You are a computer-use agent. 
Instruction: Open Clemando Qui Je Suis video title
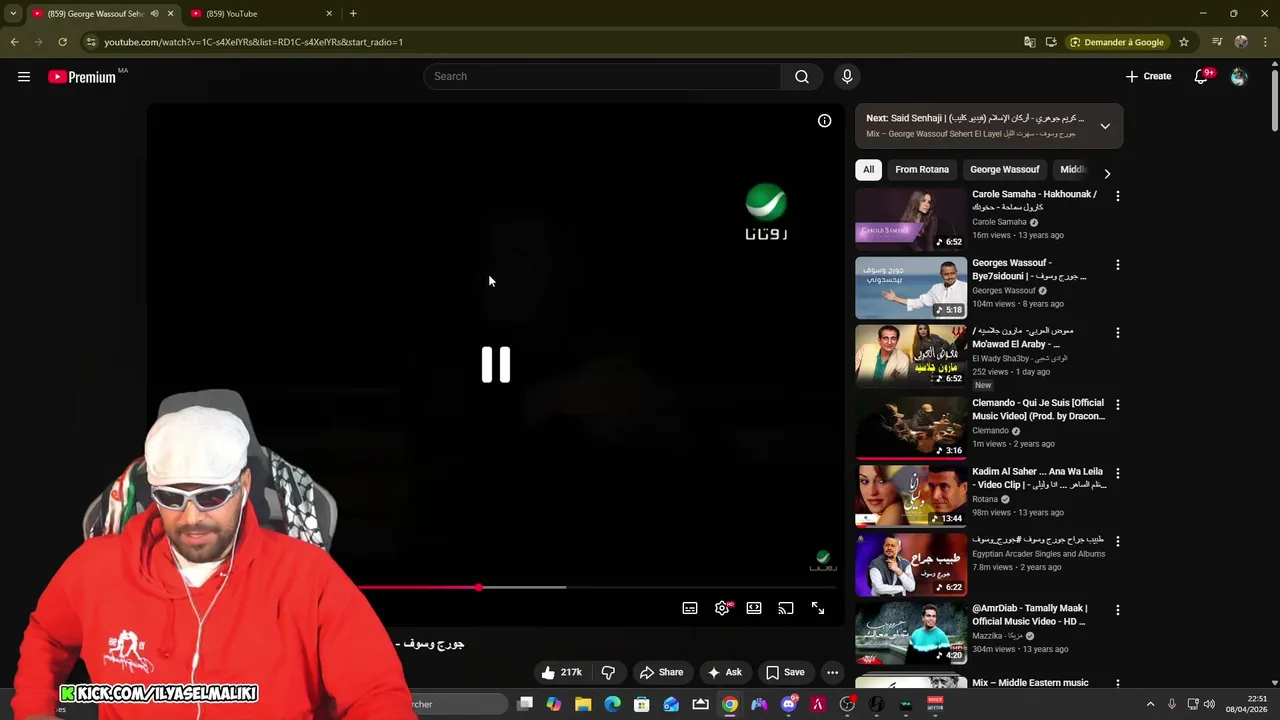tap(1038, 409)
